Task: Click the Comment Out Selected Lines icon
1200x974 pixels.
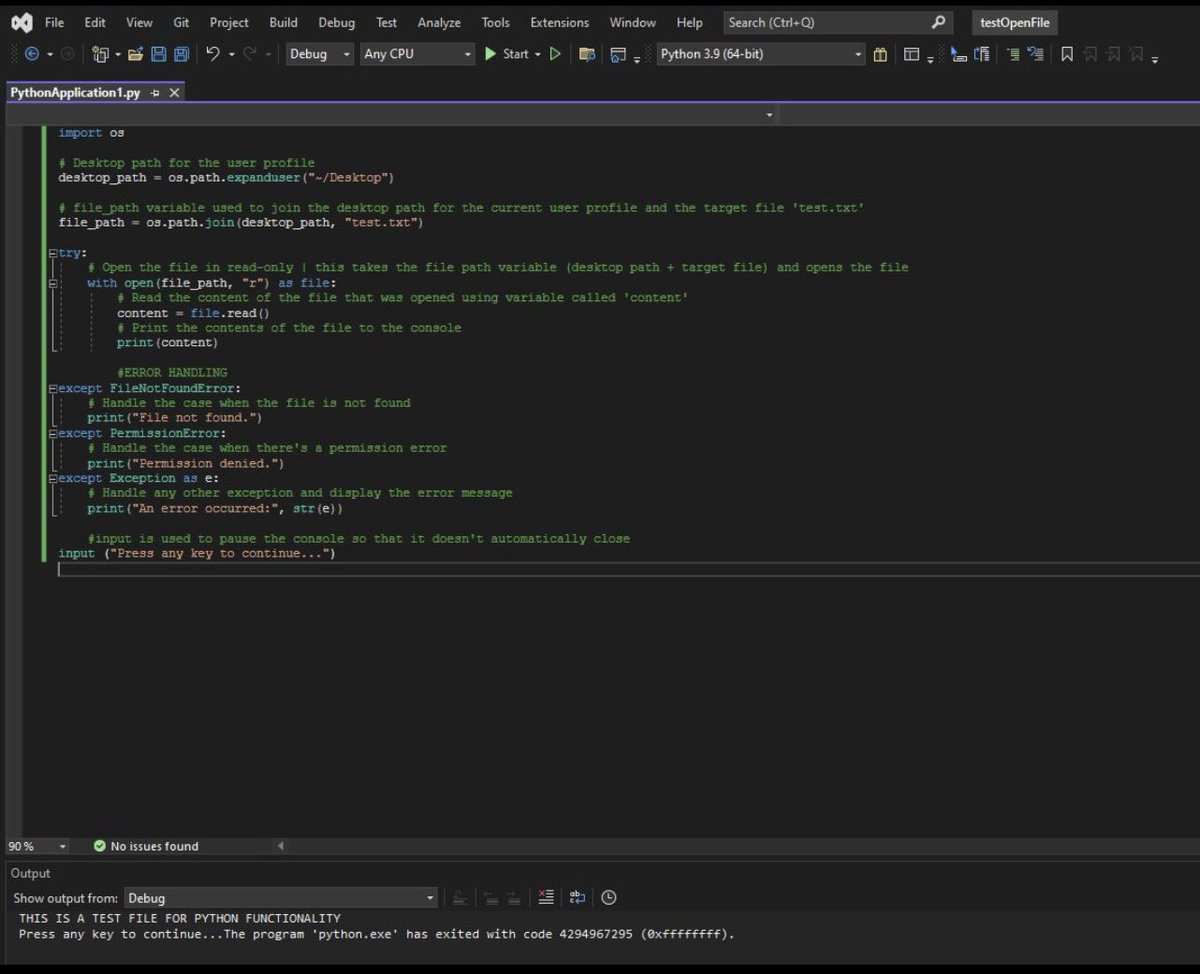Action: (1013, 54)
